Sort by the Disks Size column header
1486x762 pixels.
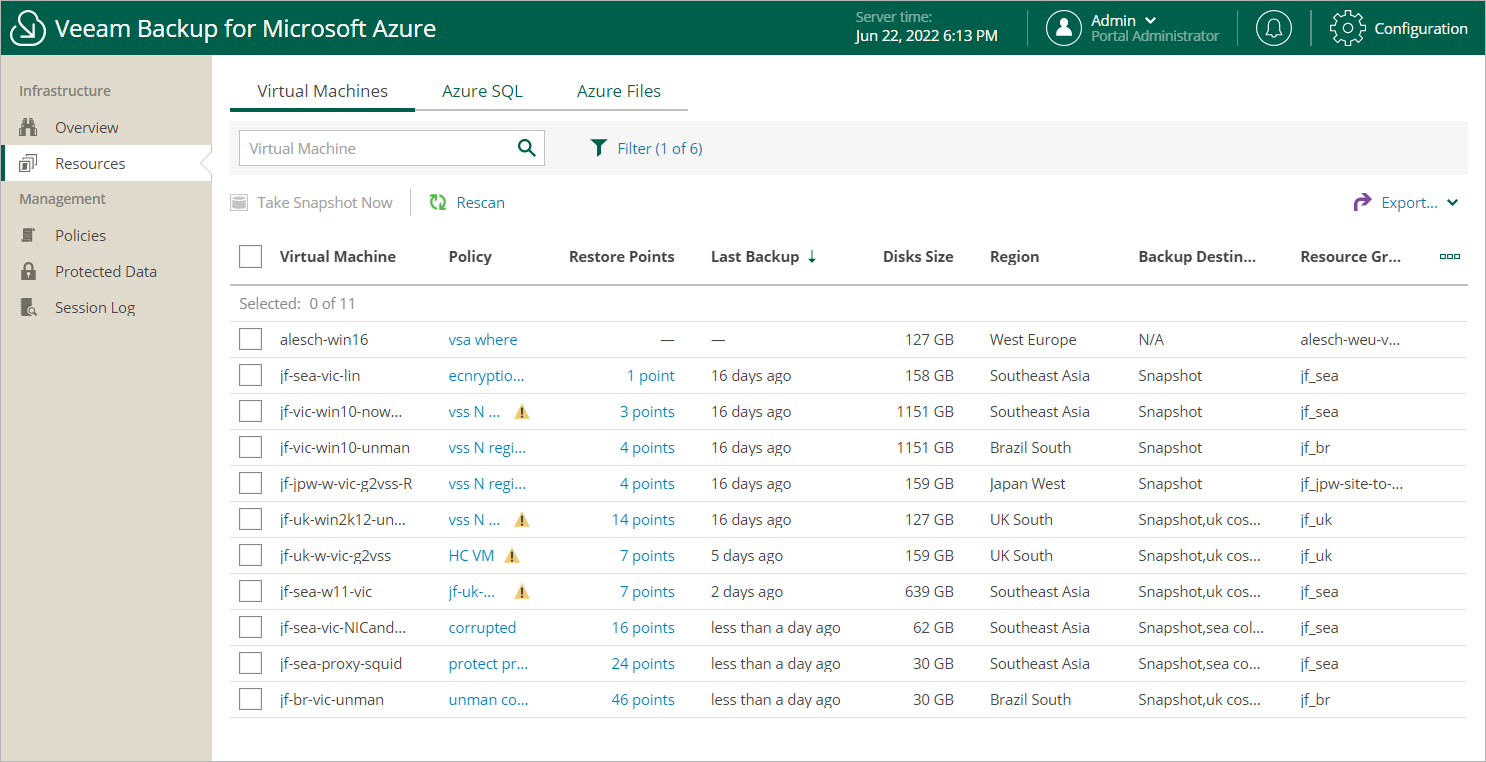(x=918, y=256)
